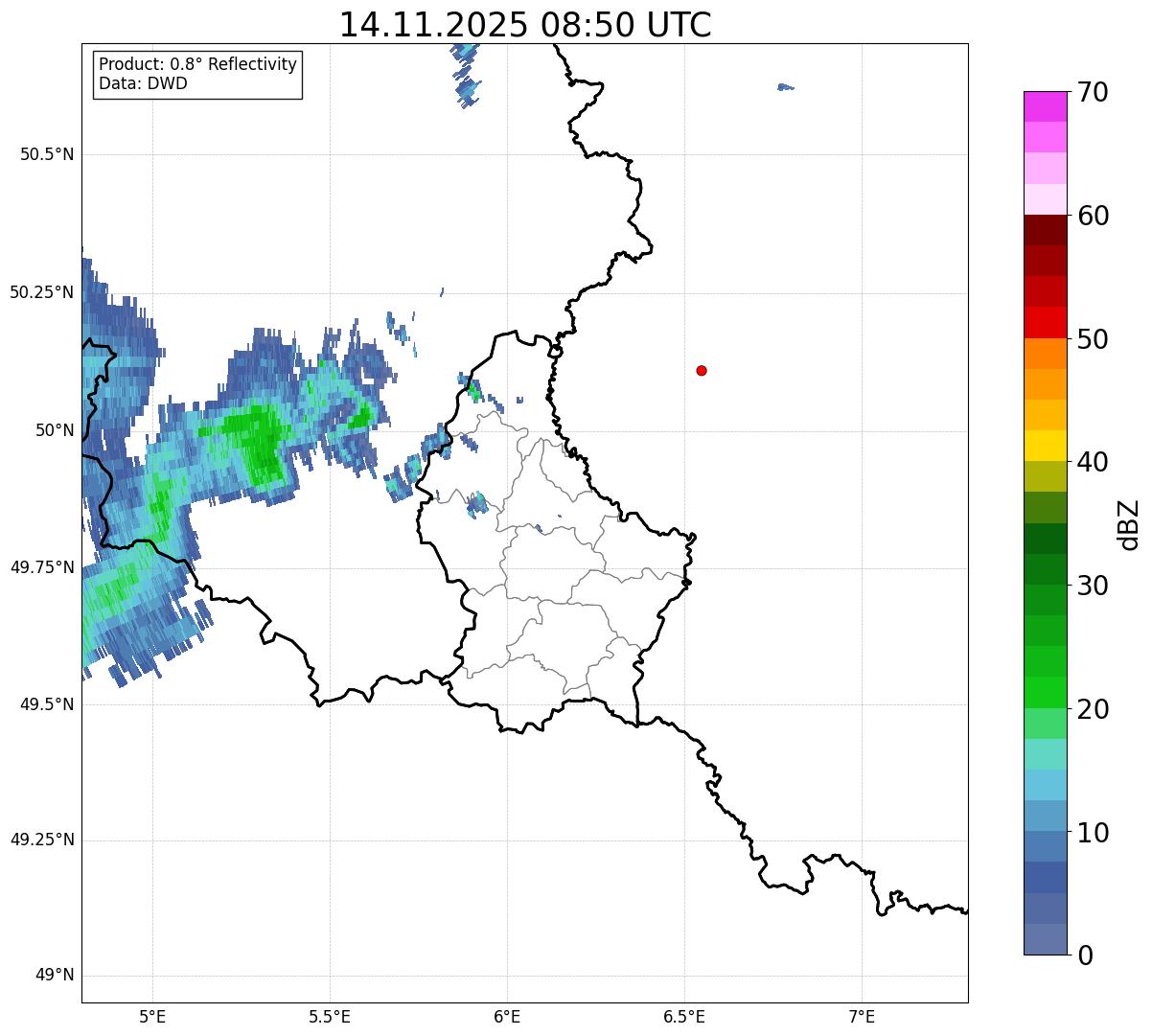Image resolution: width=1152 pixels, height=1036 pixels.
Task: Click the longitude label 6.5°E
Action: [x=684, y=1016]
